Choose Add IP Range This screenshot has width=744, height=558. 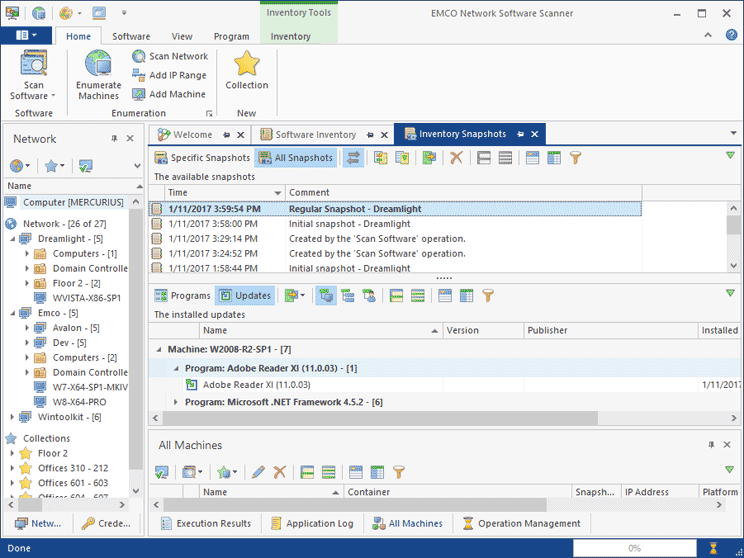click(170, 75)
